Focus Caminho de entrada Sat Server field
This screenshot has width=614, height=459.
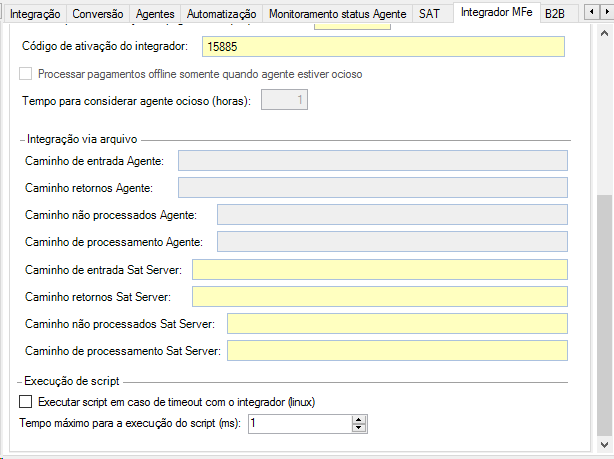[379, 270]
